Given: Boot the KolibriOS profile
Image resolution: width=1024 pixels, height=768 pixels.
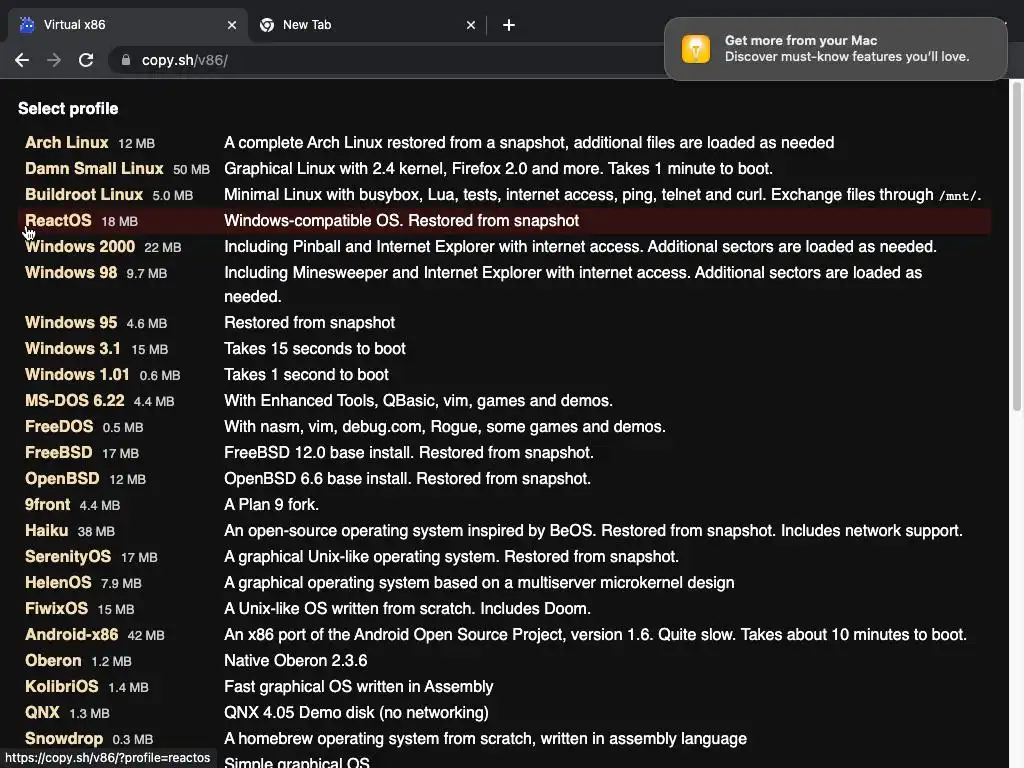Looking at the screenshot, I should pyautogui.click(x=61, y=686).
